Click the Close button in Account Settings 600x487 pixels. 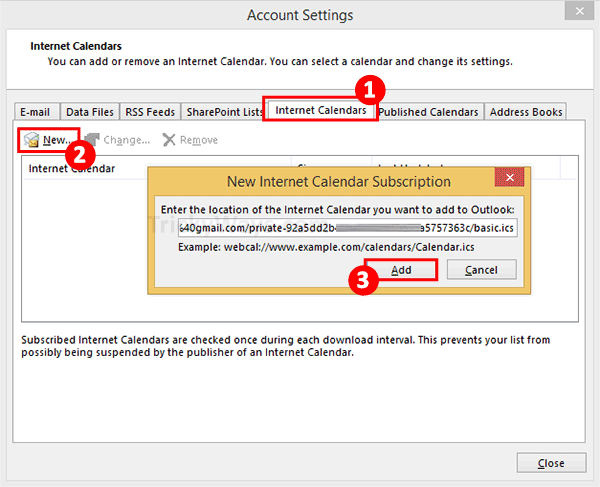click(x=550, y=463)
